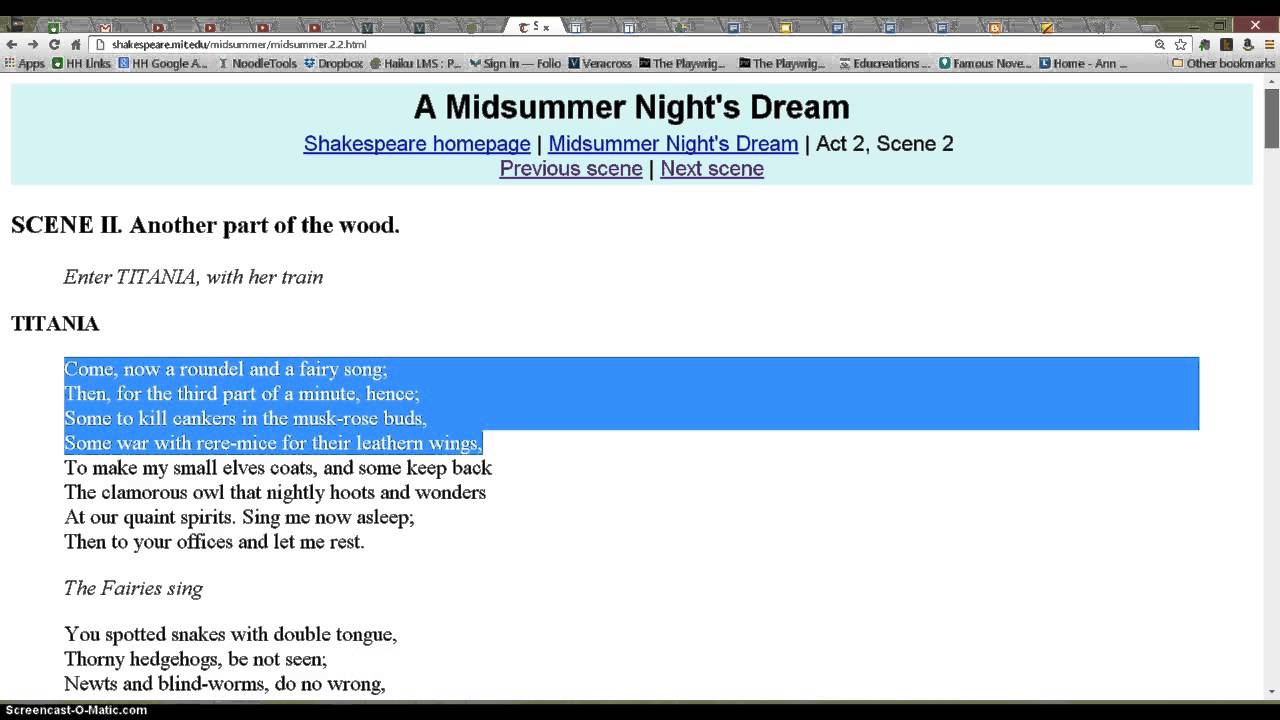The height and width of the screenshot is (720, 1280).
Task: Open the Dropbox bookmark
Action: pos(334,63)
